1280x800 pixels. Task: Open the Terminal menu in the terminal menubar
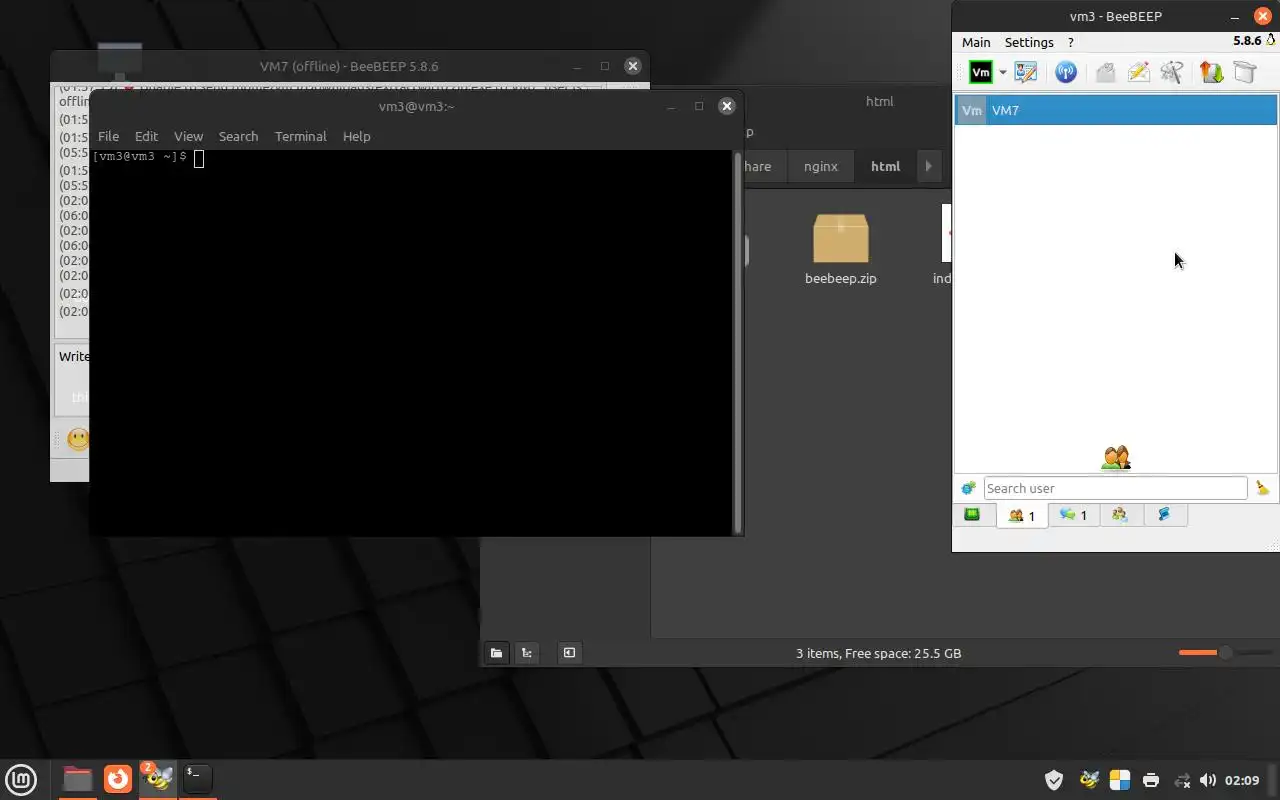pyautogui.click(x=300, y=136)
